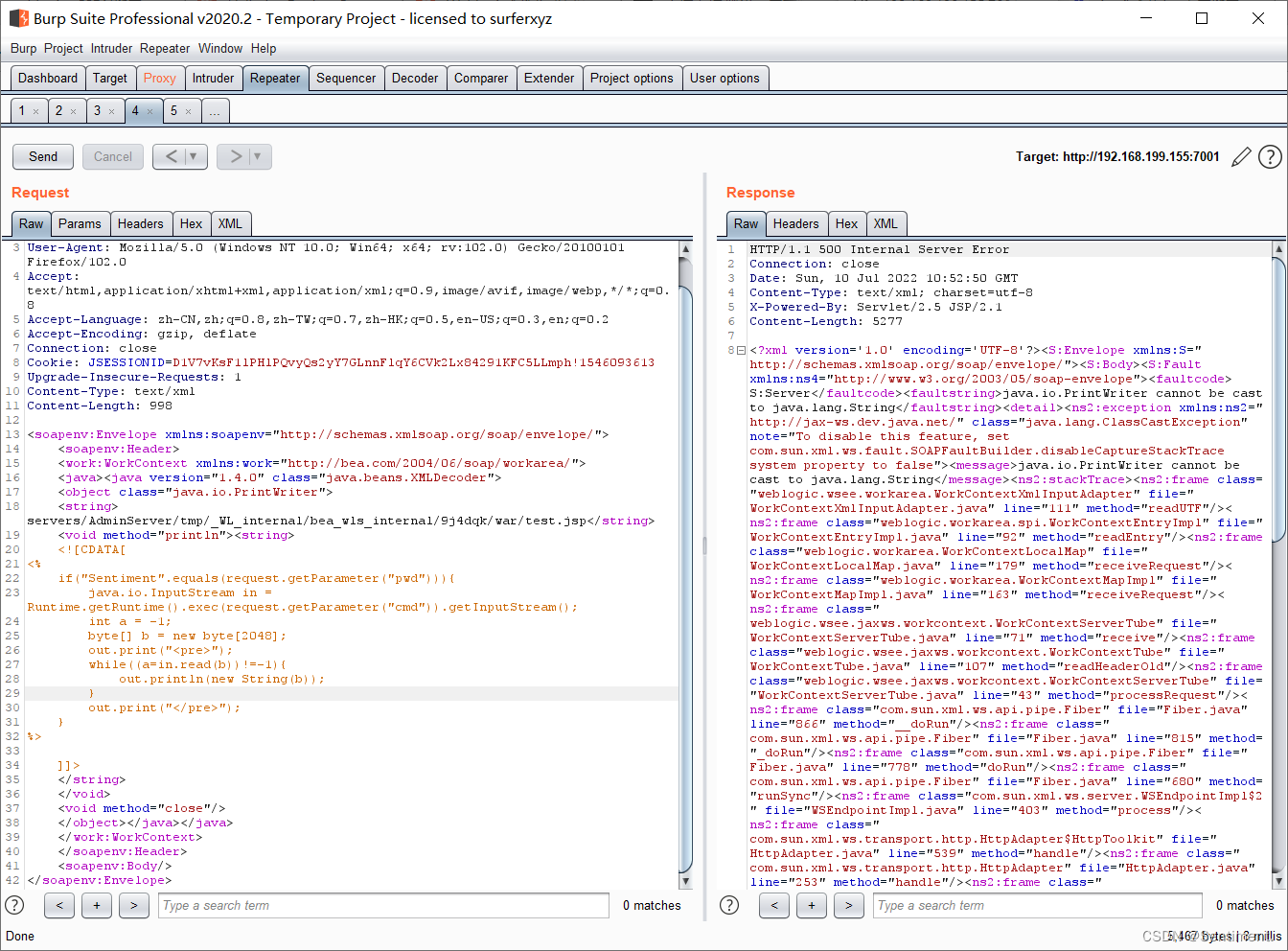Click the plus button in request search bar

97,905
